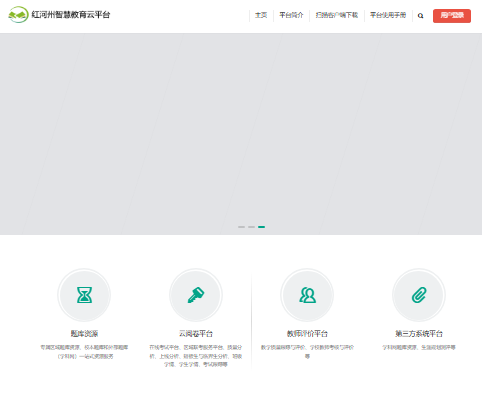Open the client download navigation item
Screen dimensions: 482x396
(337, 15)
